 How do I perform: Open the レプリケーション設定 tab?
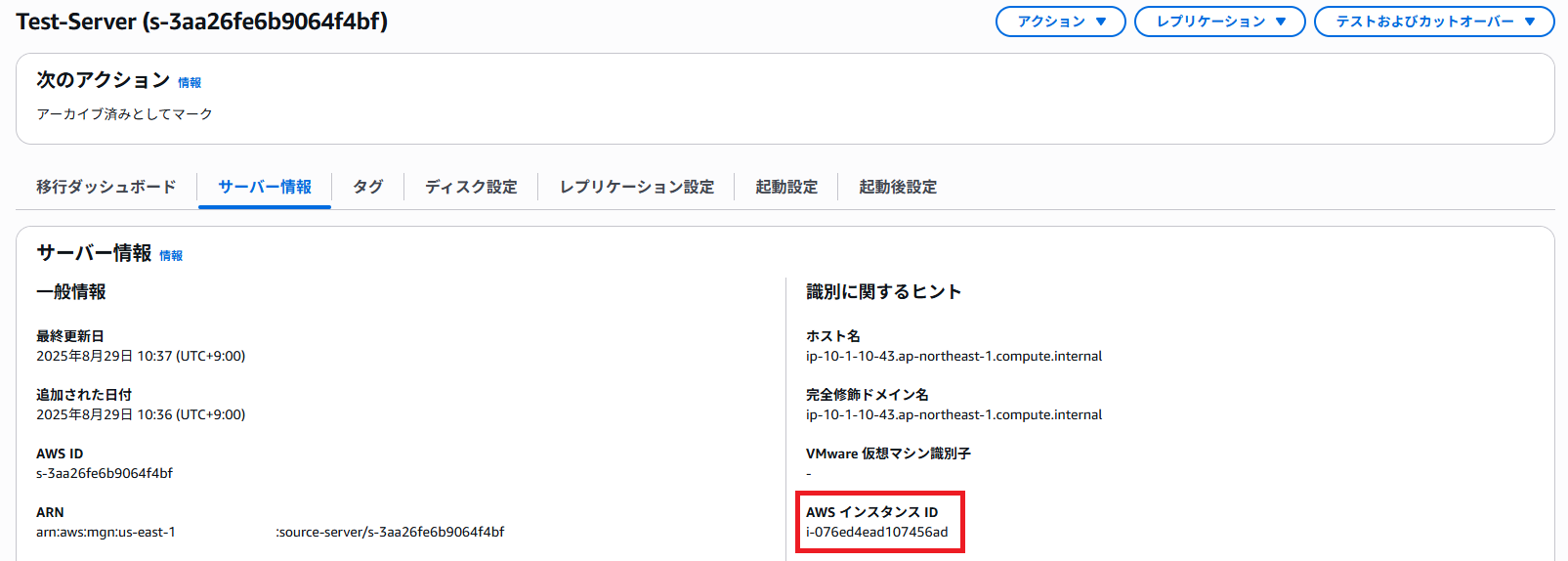pos(637,187)
